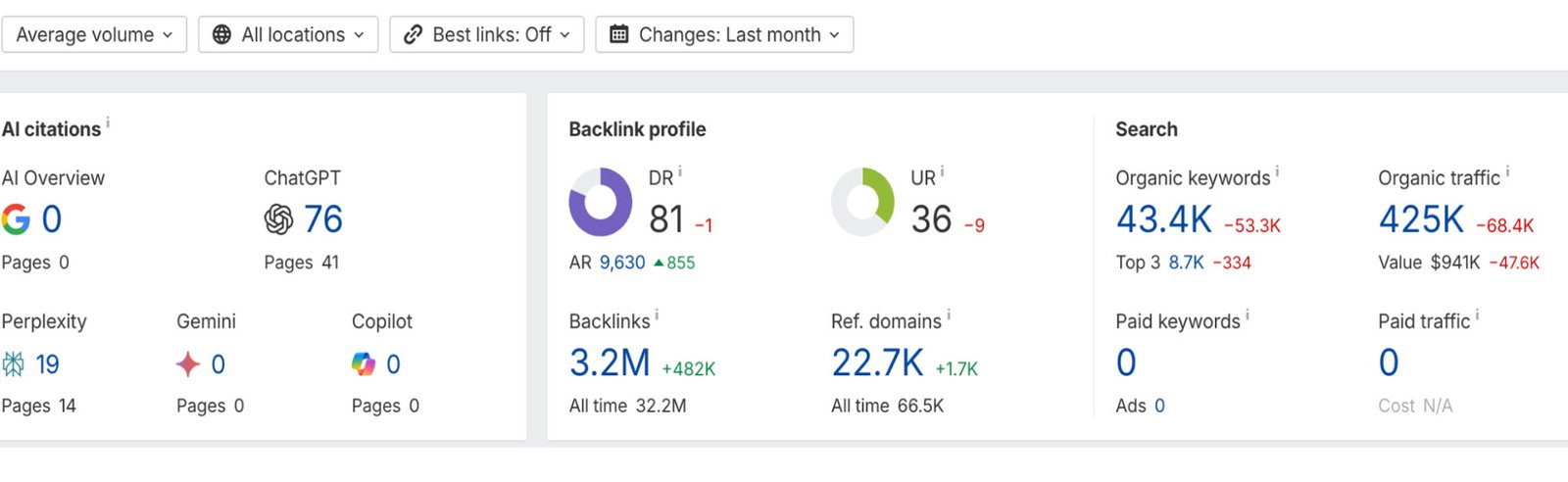Click the green UR donut chart
The width and height of the screenshot is (1568, 482).
click(862, 202)
